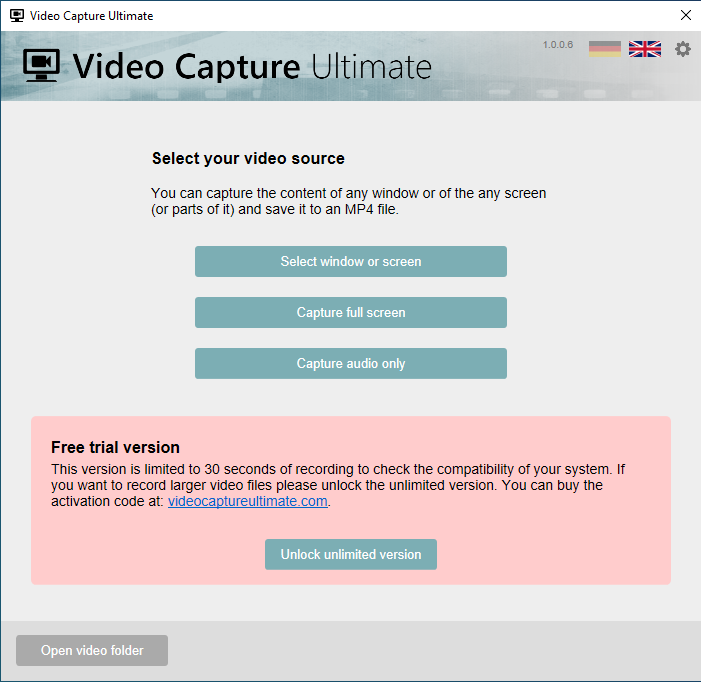Image resolution: width=701 pixels, height=682 pixels.
Task: Click the title bar app icon
Action: pos(17,16)
